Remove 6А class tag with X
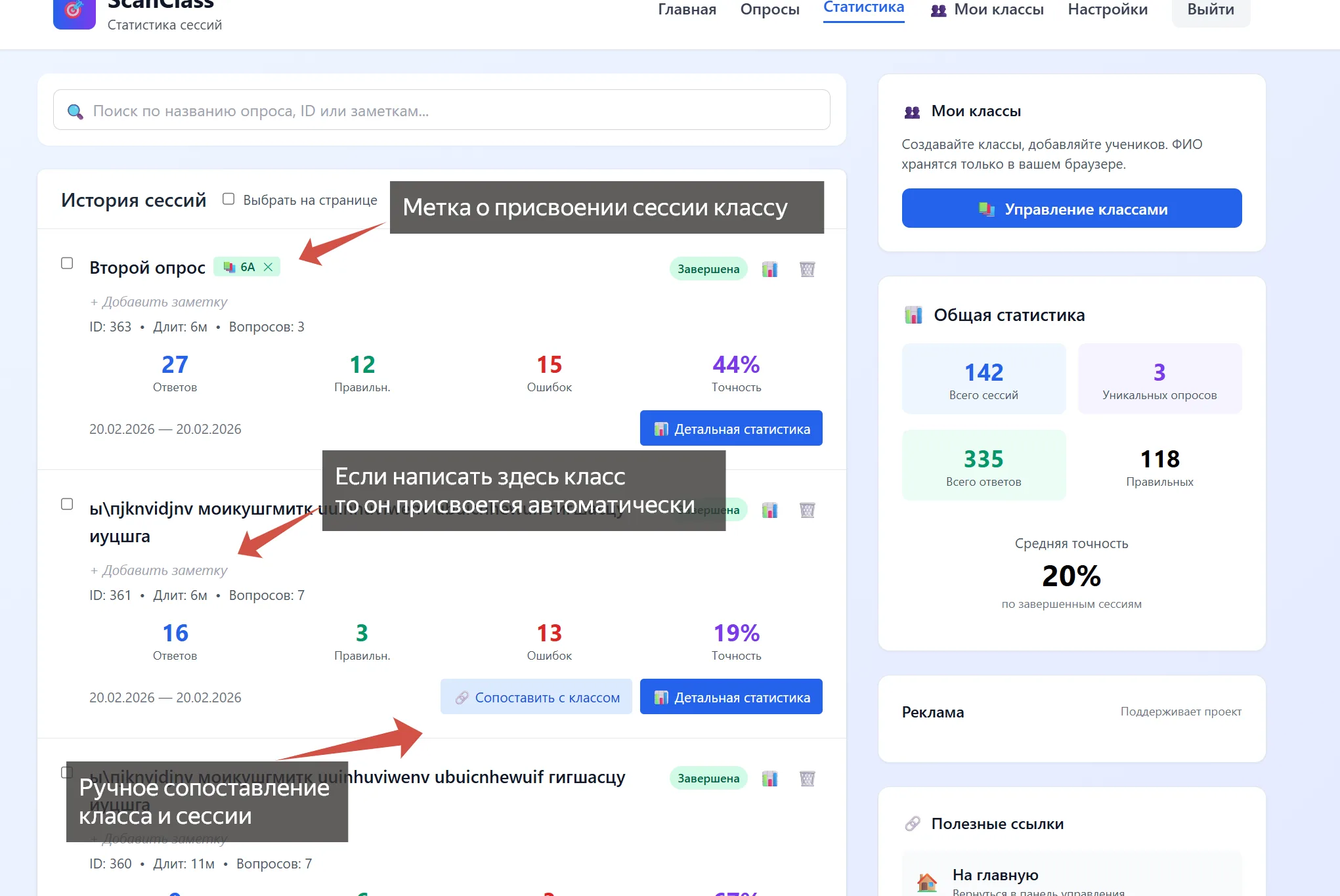1340x896 pixels. click(268, 267)
